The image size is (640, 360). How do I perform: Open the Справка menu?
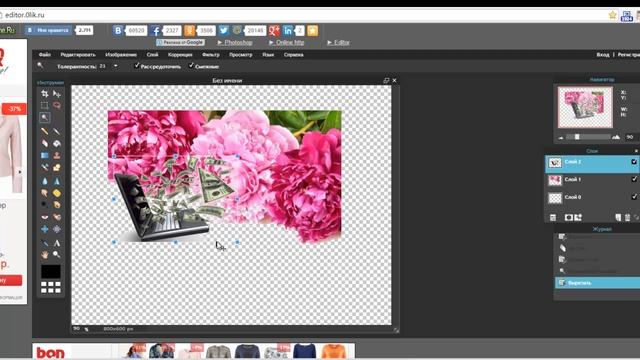293,55
